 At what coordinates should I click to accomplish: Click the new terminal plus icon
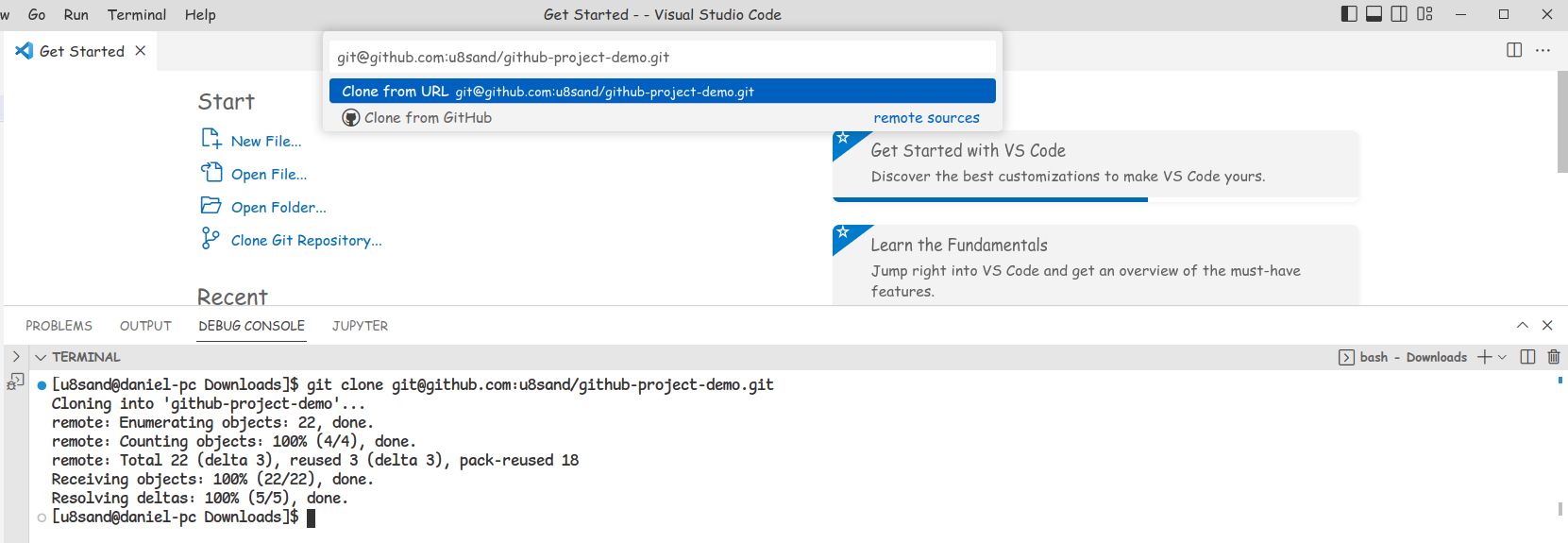(1485, 357)
